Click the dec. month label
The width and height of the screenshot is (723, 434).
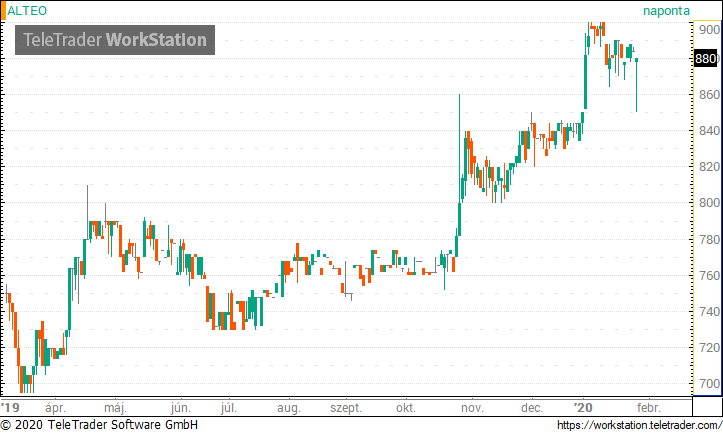click(532, 408)
